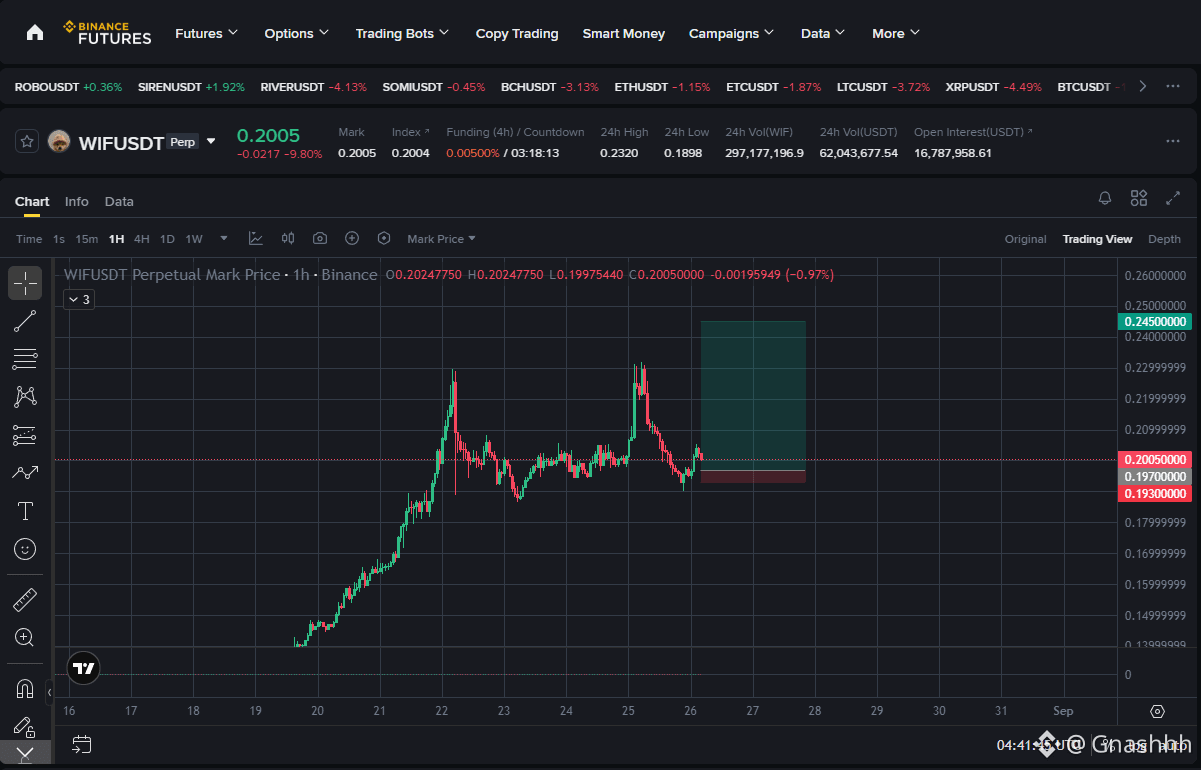
Task: Select the ruler measure tool
Action: pos(25,600)
